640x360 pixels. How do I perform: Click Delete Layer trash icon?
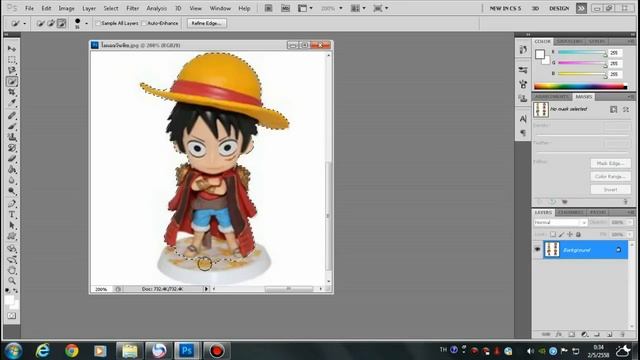coord(623,334)
